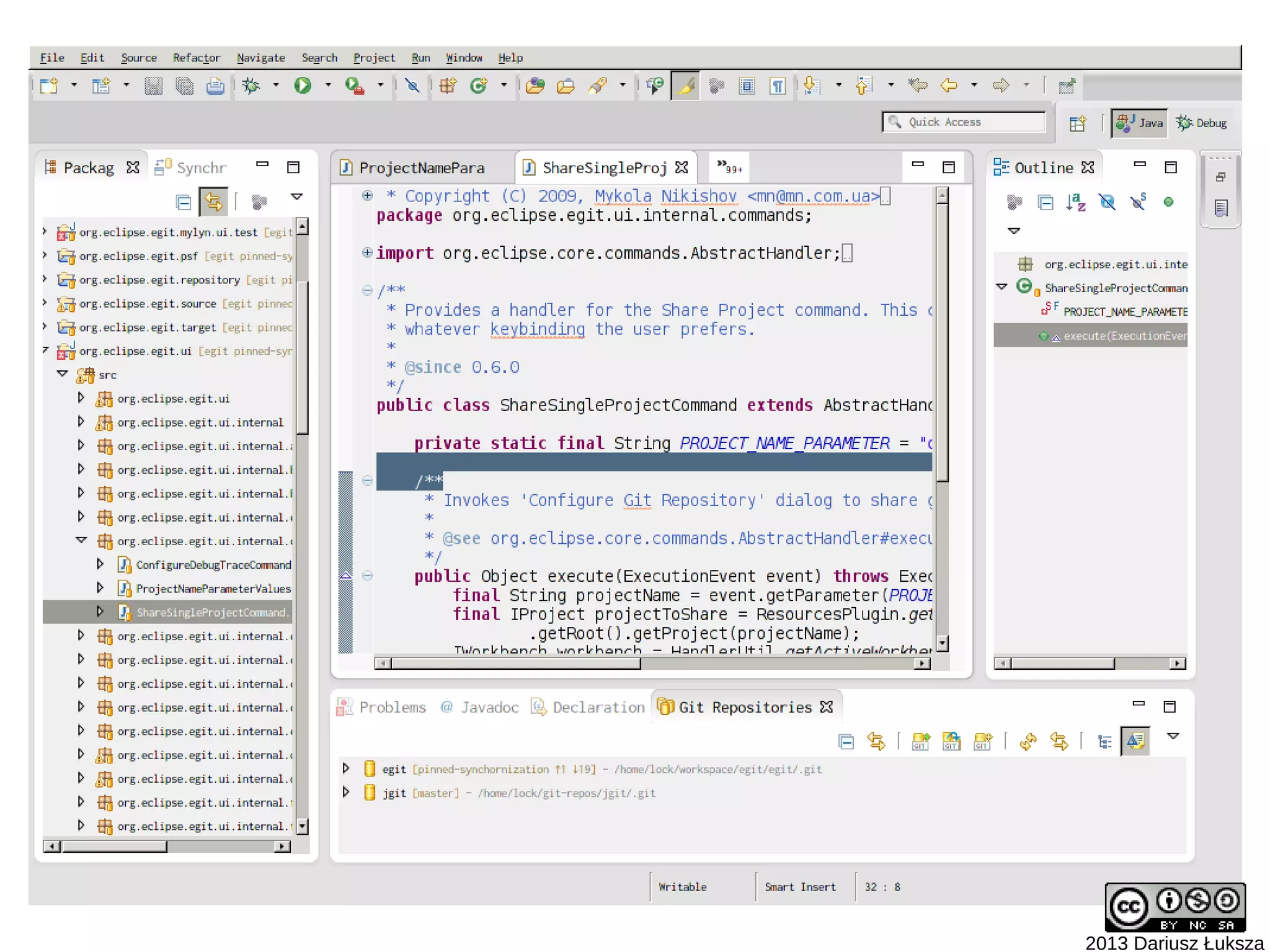
Task: Switch to the Problems tab
Action: (392, 708)
